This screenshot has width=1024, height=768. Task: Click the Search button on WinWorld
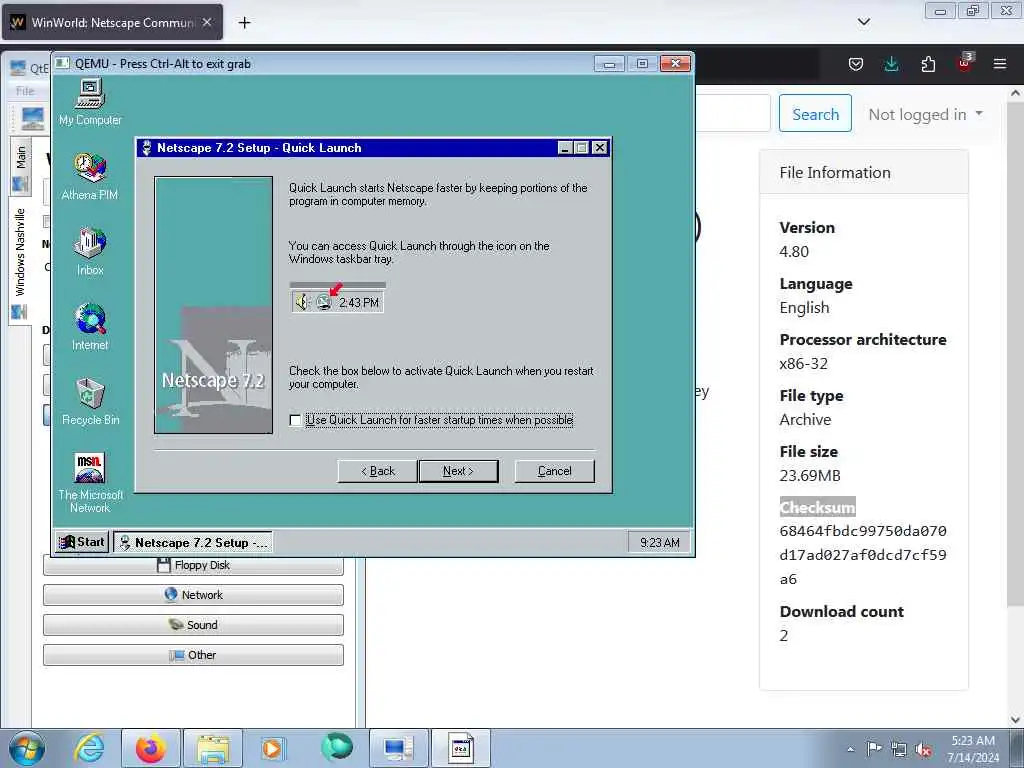tap(815, 114)
